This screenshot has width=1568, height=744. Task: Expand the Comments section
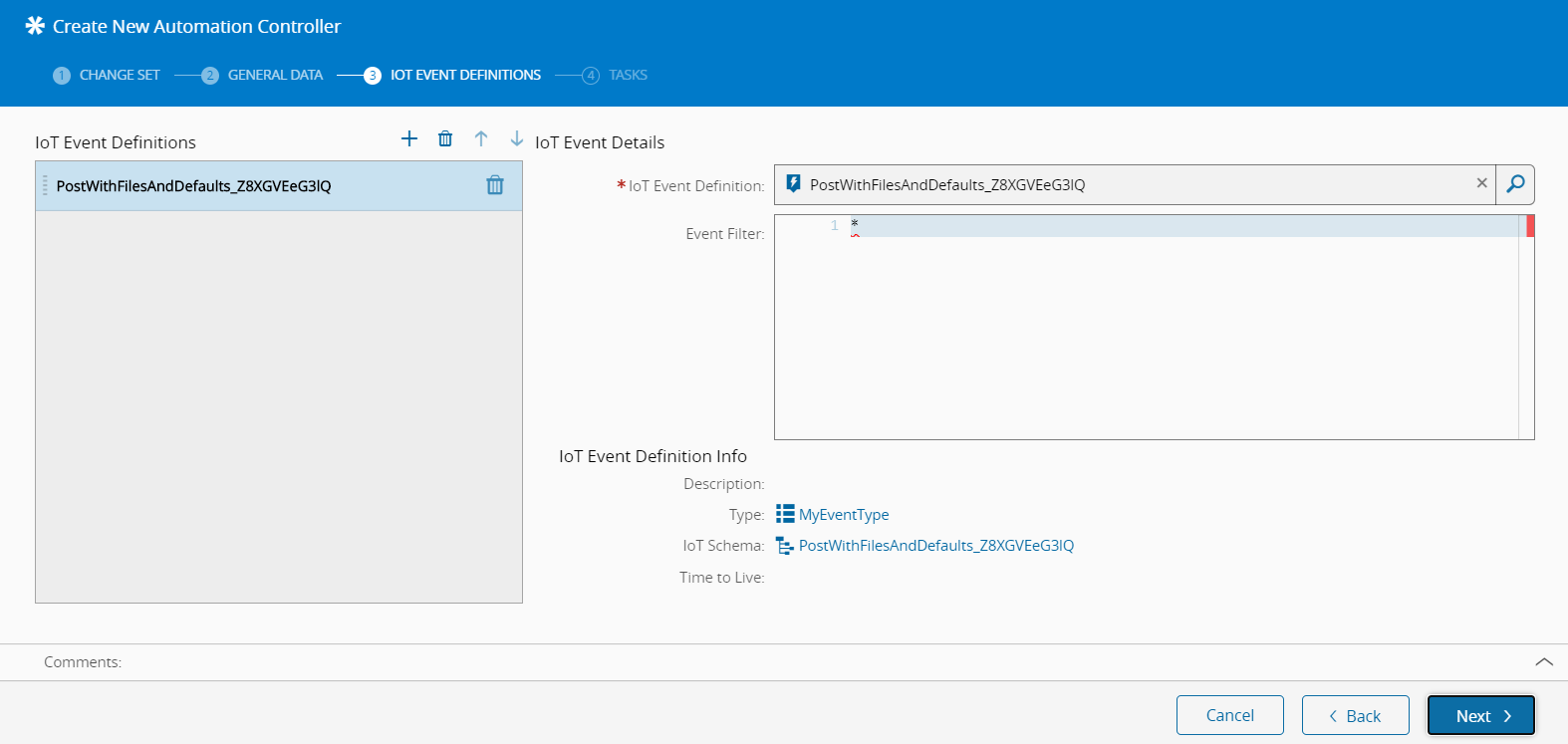click(1543, 662)
